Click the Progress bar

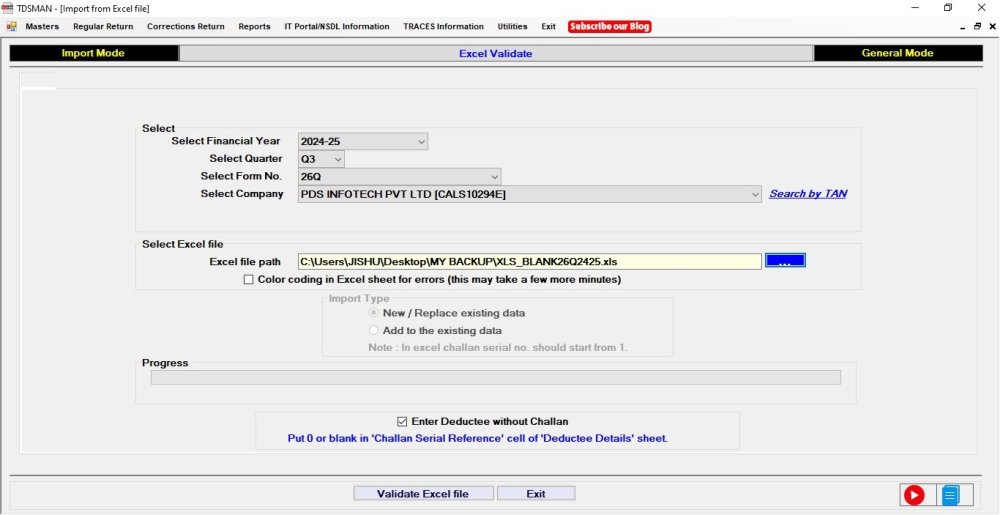(x=496, y=377)
